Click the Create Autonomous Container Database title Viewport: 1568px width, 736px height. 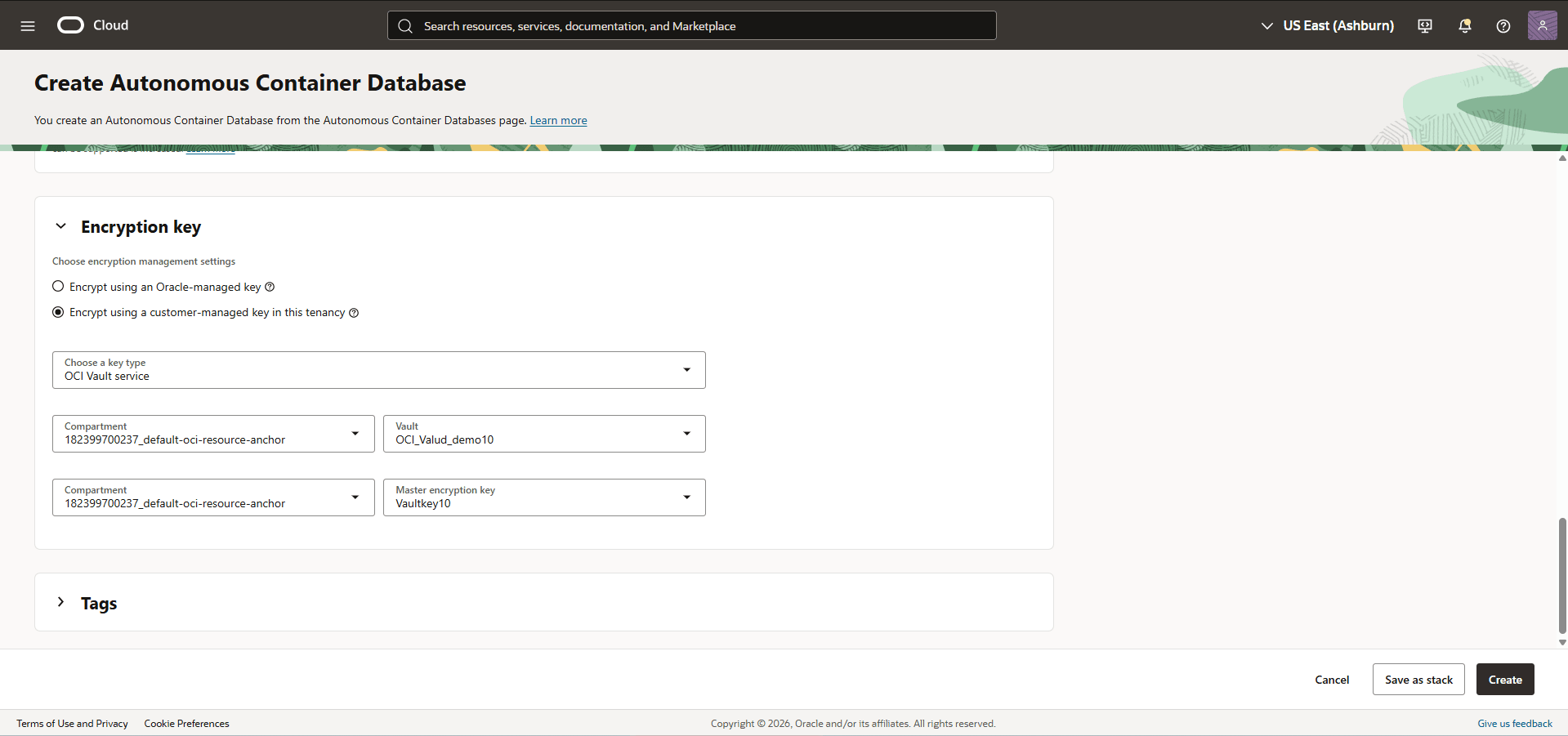(x=250, y=83)
